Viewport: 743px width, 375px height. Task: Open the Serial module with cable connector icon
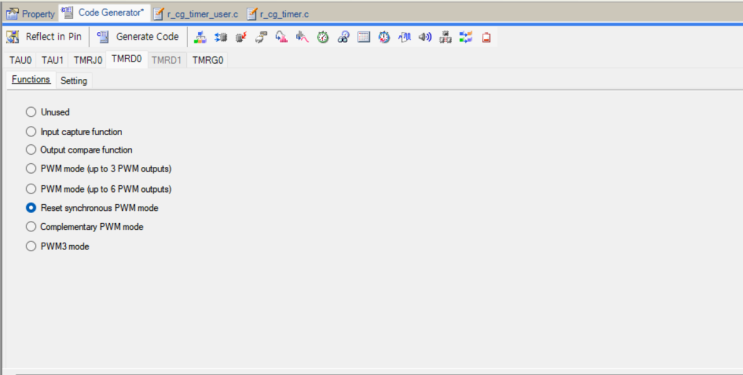pyautogui.click(x=261, y=37)
